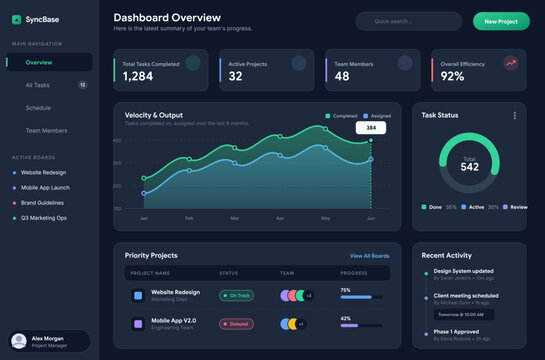
Task: Open Alex Morgan's profile avatar
Action: pos(19,341)
